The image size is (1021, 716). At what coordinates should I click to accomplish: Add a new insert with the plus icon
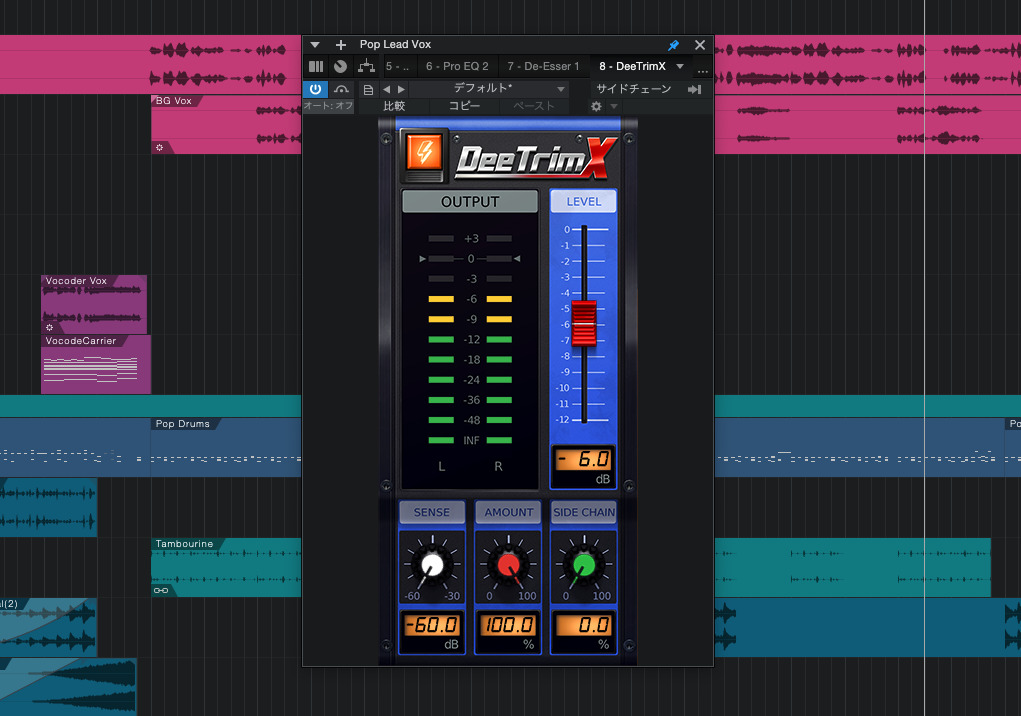341,45
